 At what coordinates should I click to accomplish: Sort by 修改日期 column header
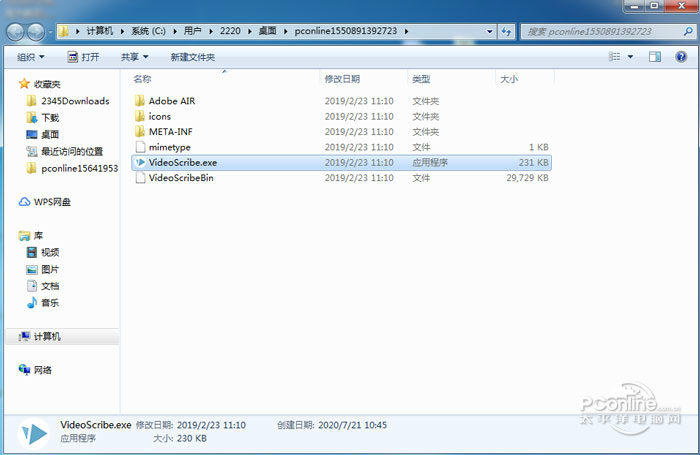click(x=342, y=79)
